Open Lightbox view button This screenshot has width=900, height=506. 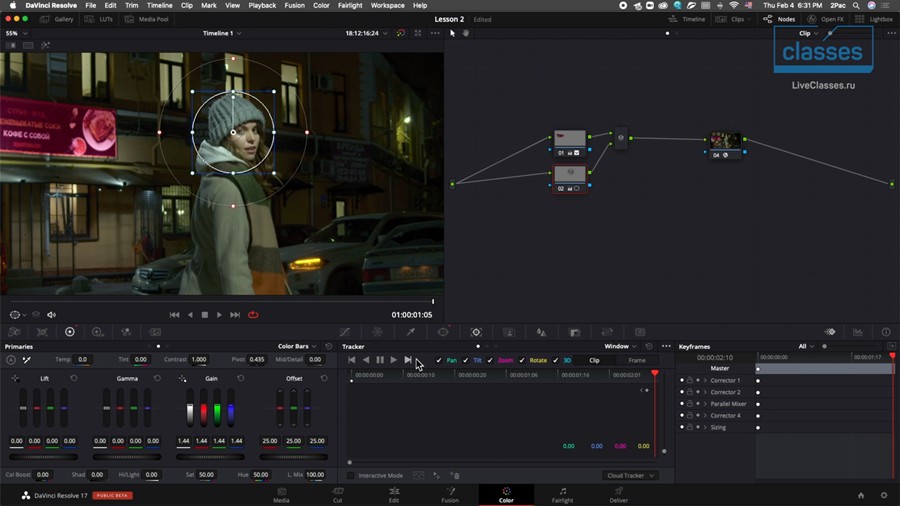click(x=874, y=19)
